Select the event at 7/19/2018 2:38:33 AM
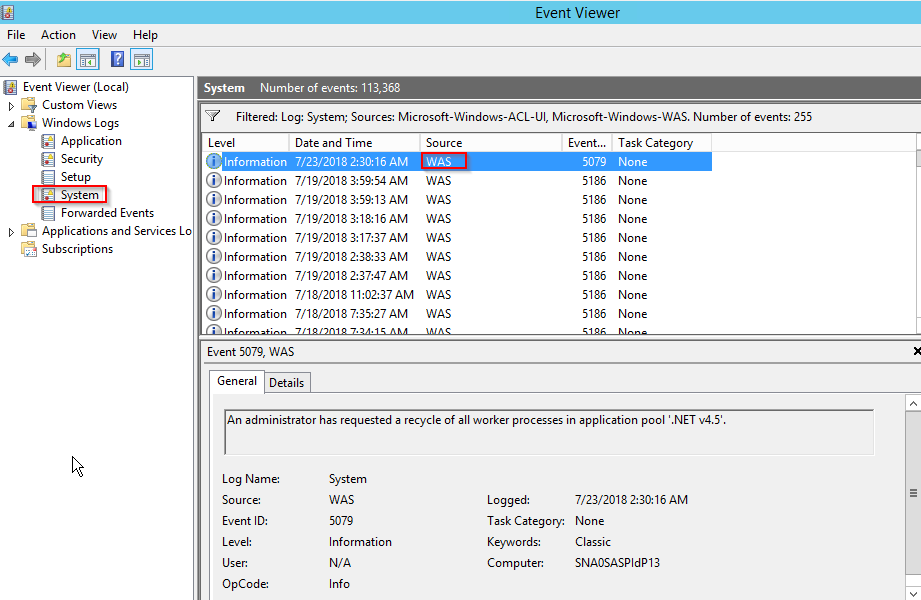This screenshot has height=600, width=921. 457,257
